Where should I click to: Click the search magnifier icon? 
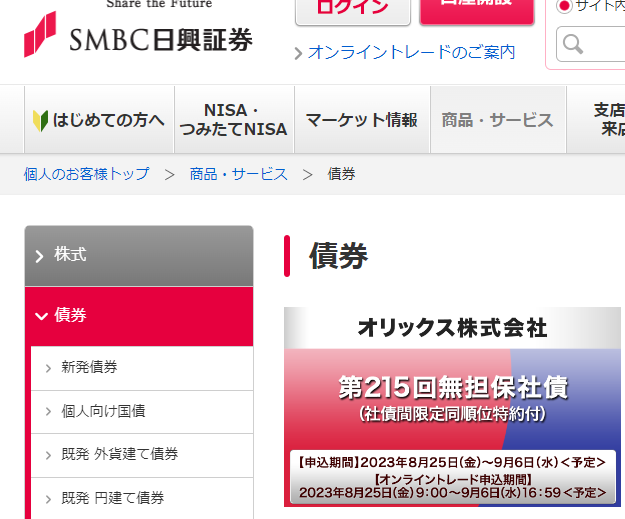click(573, 44)
